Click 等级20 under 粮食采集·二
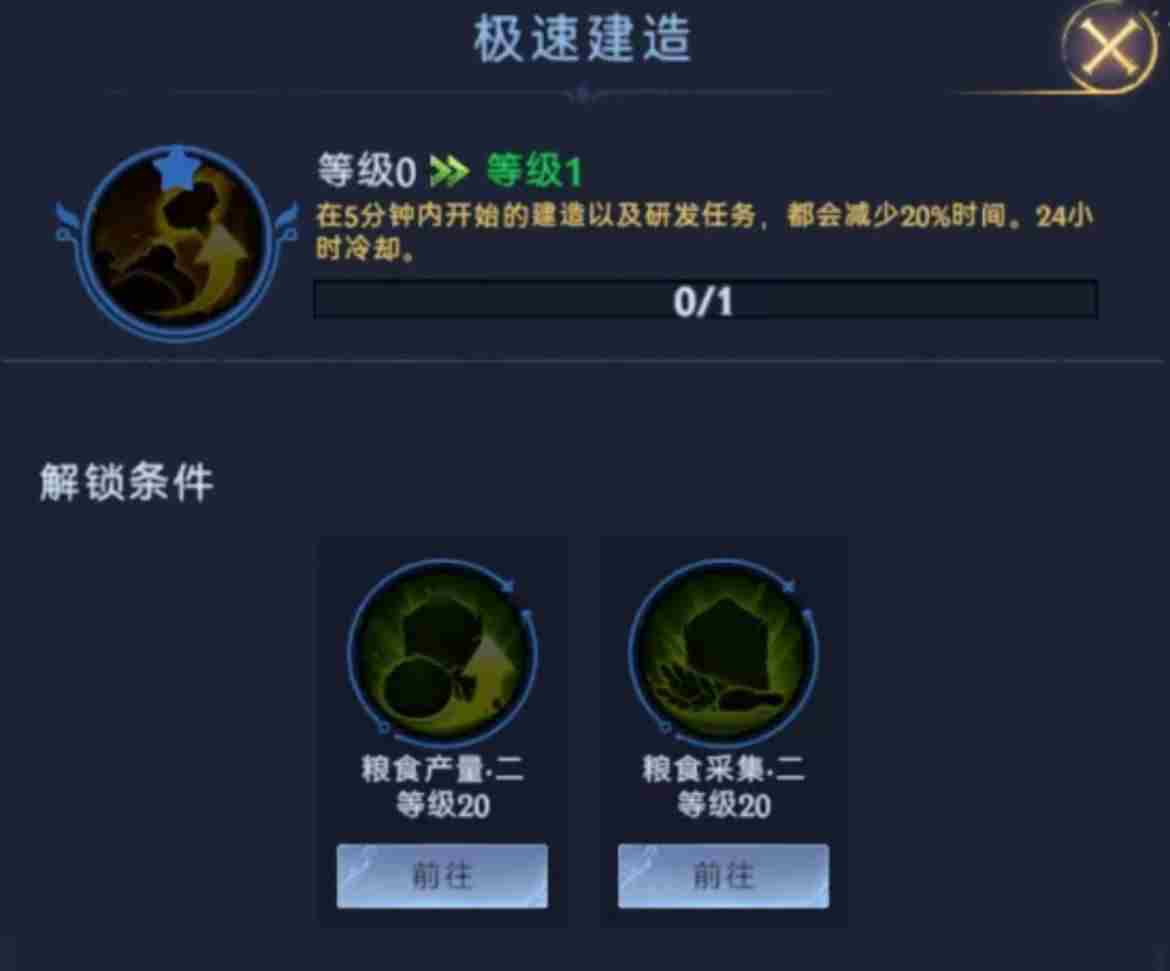The width and height of the screenshot is (1170, 971). tap(724, 805)
